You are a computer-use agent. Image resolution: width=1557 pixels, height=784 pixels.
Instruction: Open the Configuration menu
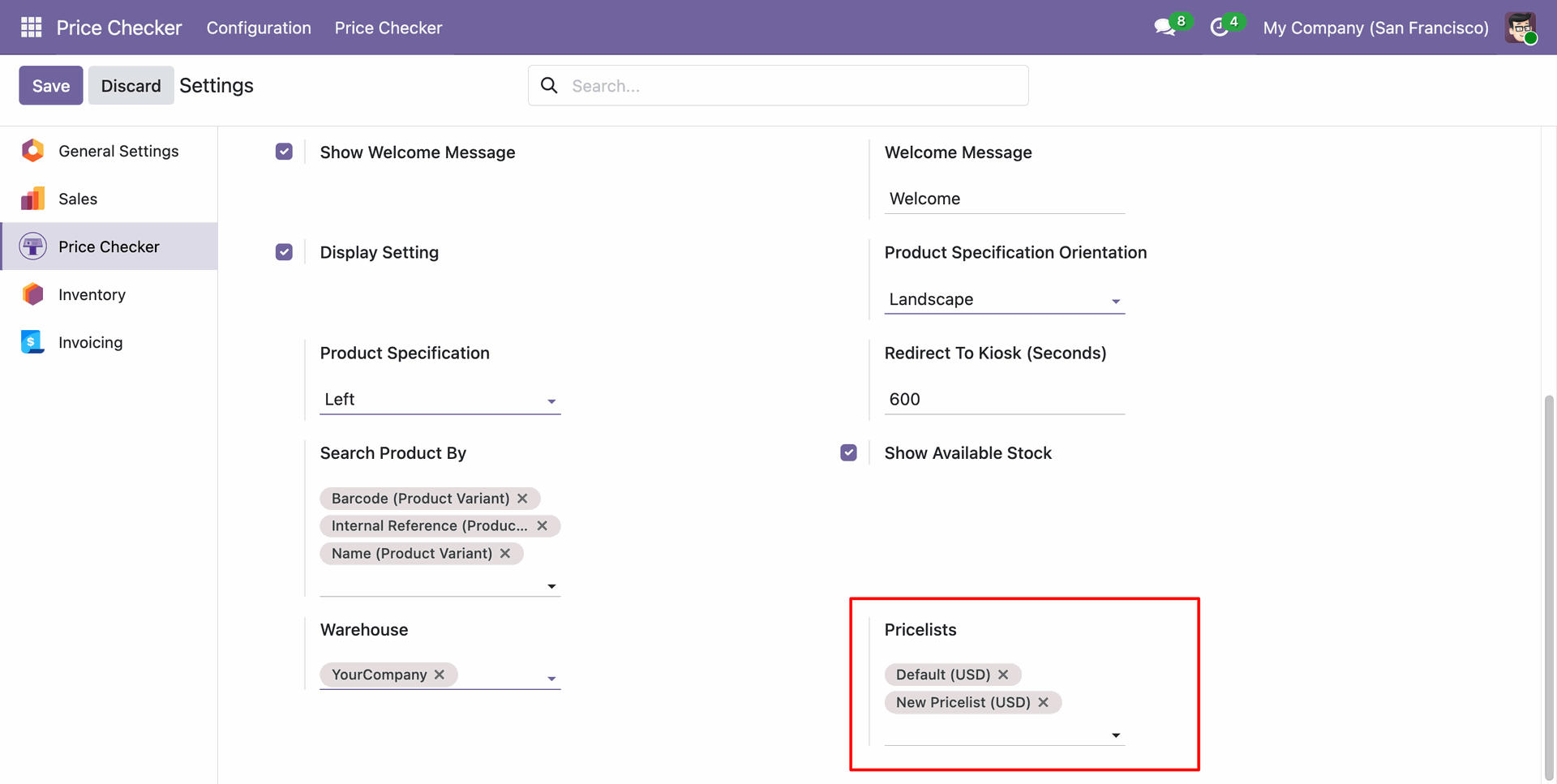click(259, 28)
